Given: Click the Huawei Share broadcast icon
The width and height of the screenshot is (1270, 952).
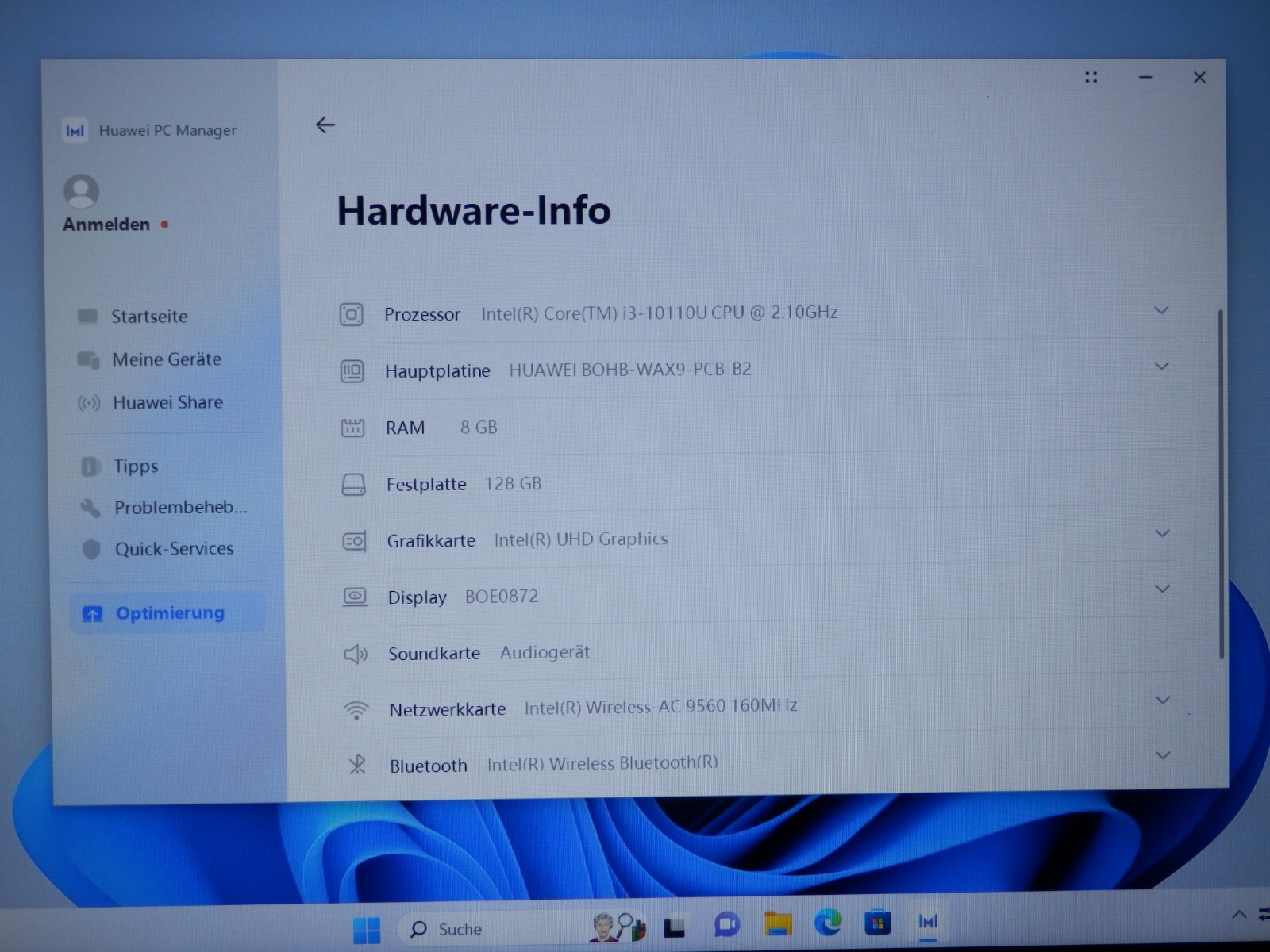Looking at the screenshot, I should pos(89,403).
